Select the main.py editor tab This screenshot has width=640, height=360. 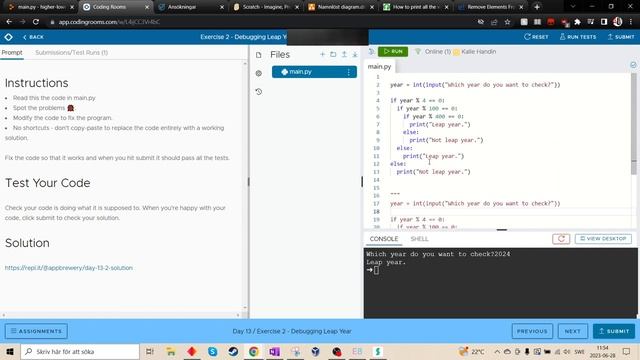click(x=379, y=67)
